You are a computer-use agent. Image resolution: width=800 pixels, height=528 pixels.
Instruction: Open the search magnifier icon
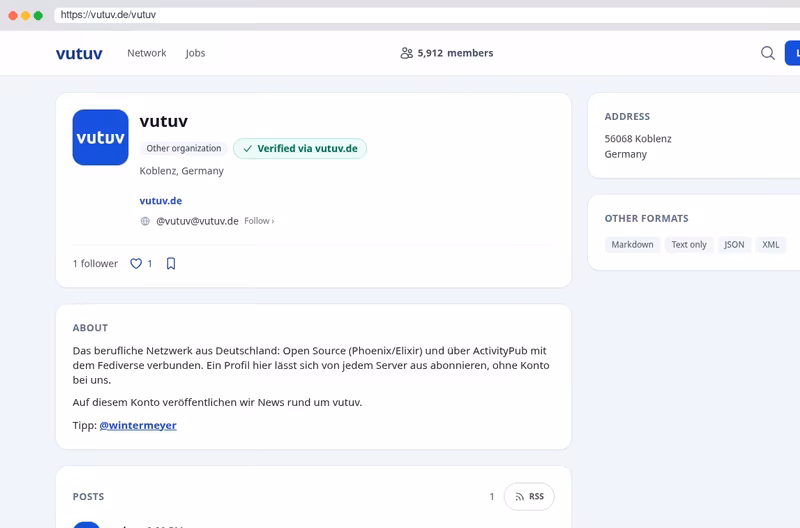767,53
